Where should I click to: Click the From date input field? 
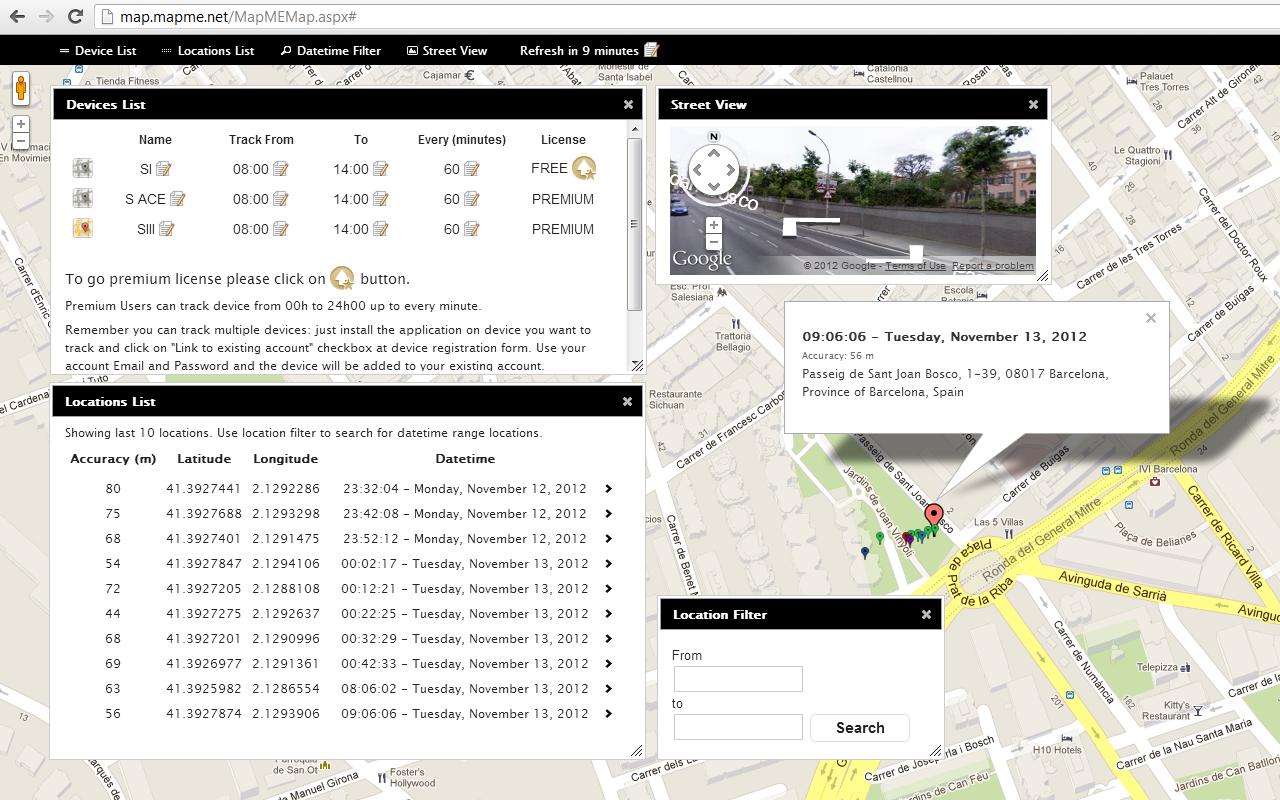[x=738, y=679]
